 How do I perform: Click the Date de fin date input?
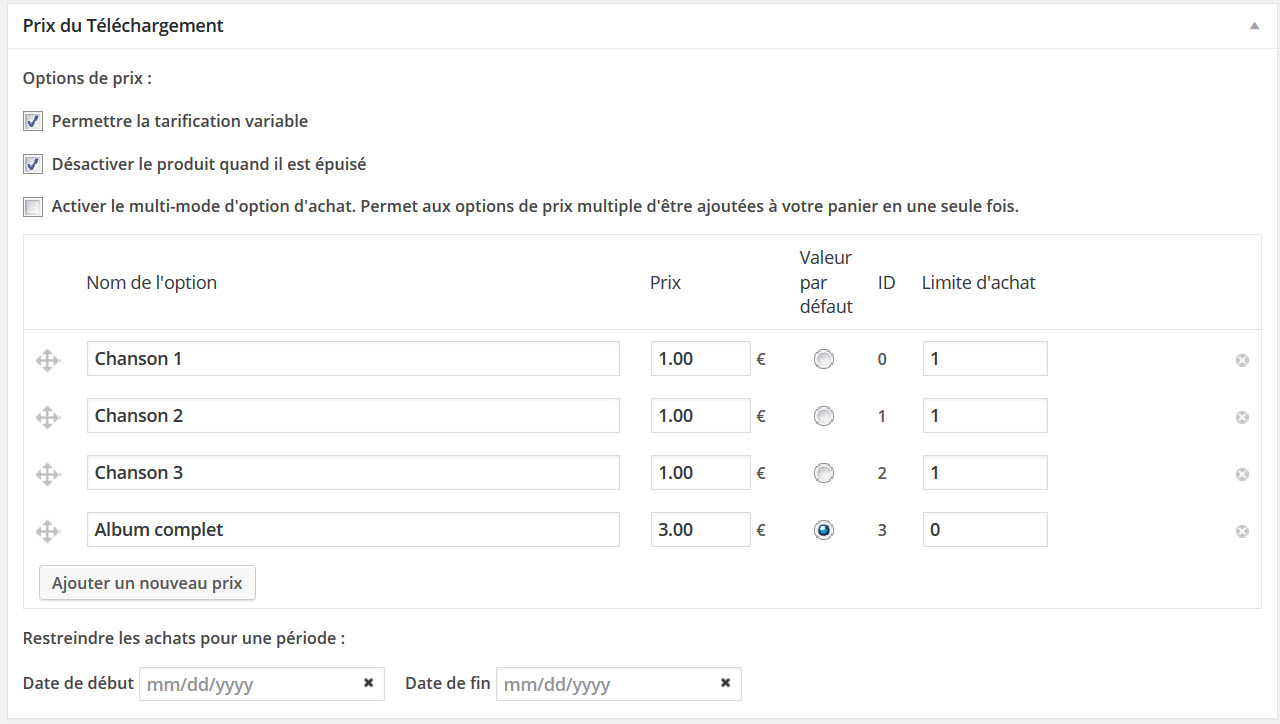click(607, 684)
